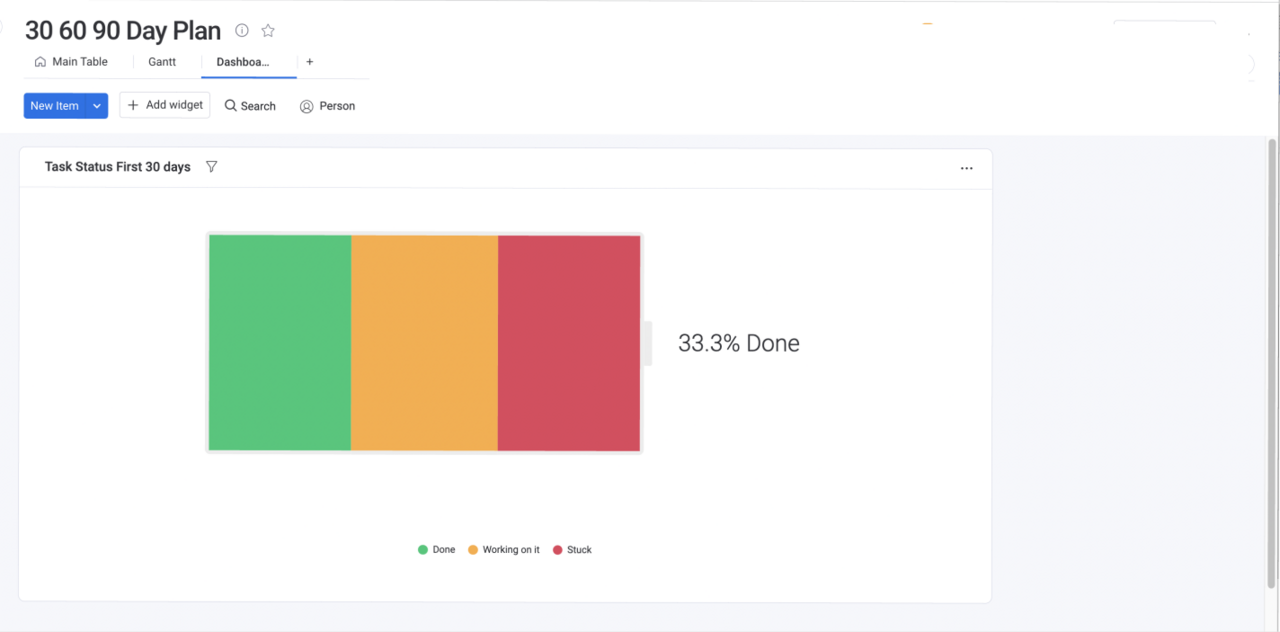Screen dimensions: 1280x632
Task: Select the Dashboard tab
Action: point(243,62)
